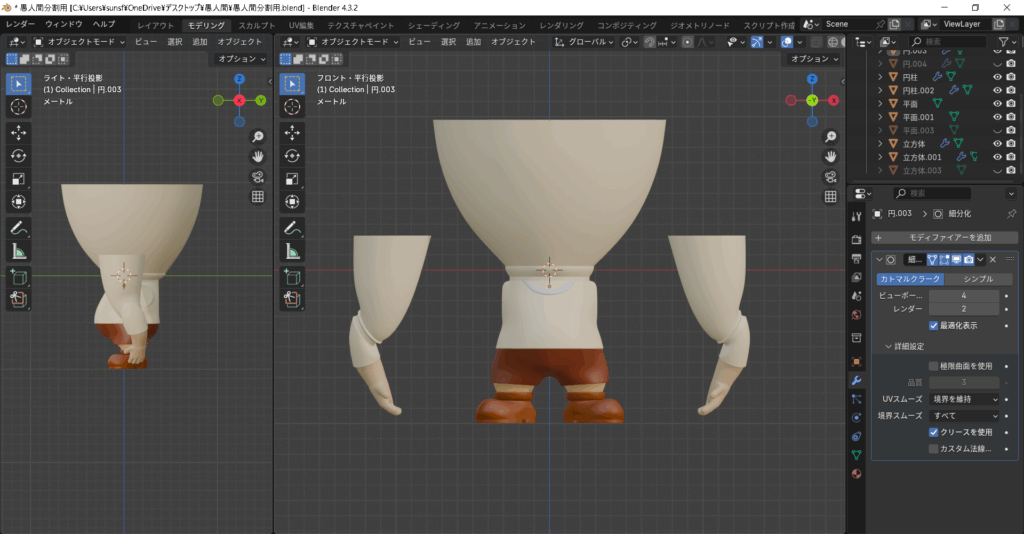Open the ウィンドウ menu
Screen dimensions: 1024x534
pos(64,23)
